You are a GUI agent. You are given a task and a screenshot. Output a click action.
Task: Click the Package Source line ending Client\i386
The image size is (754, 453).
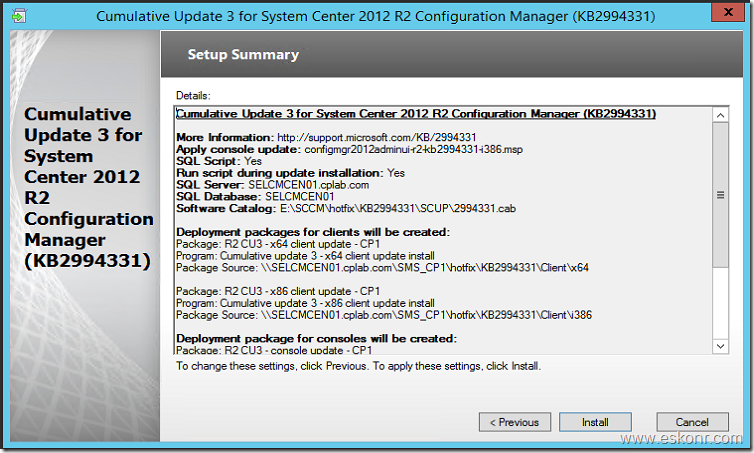384,315
